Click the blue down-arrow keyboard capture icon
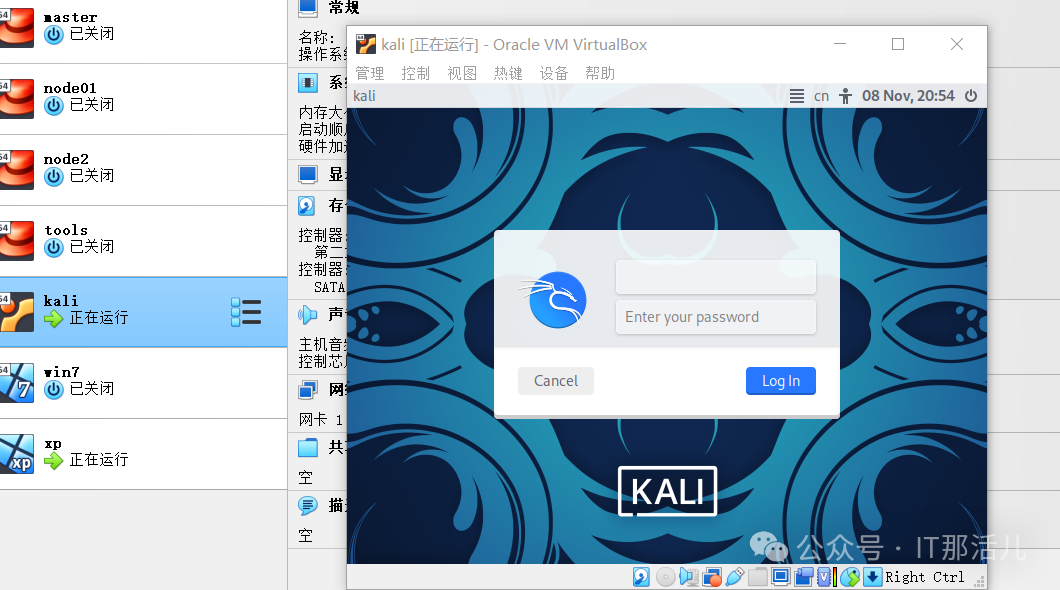 tap(873, 576)
